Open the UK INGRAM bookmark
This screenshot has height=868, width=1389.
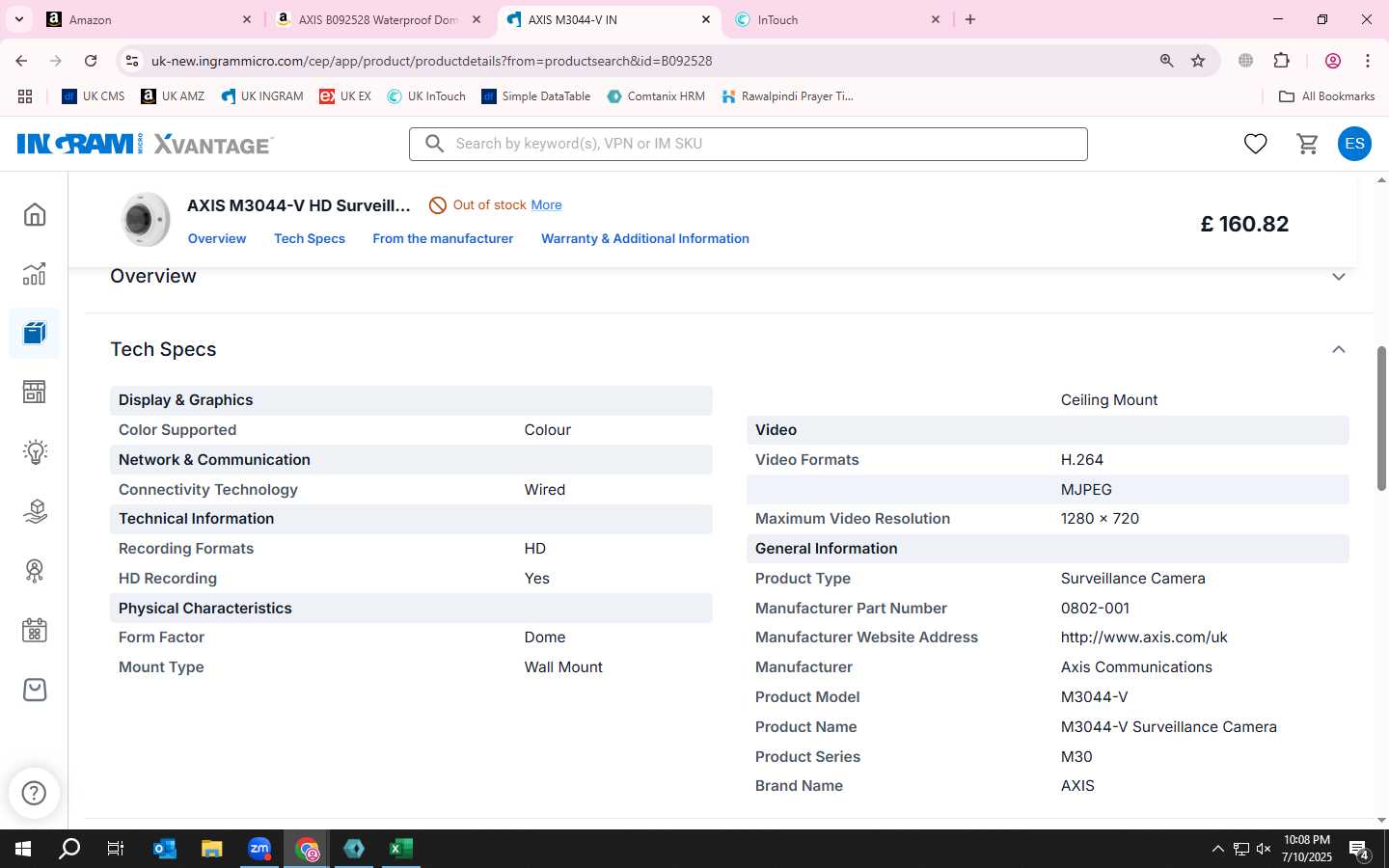click(262, 96)
